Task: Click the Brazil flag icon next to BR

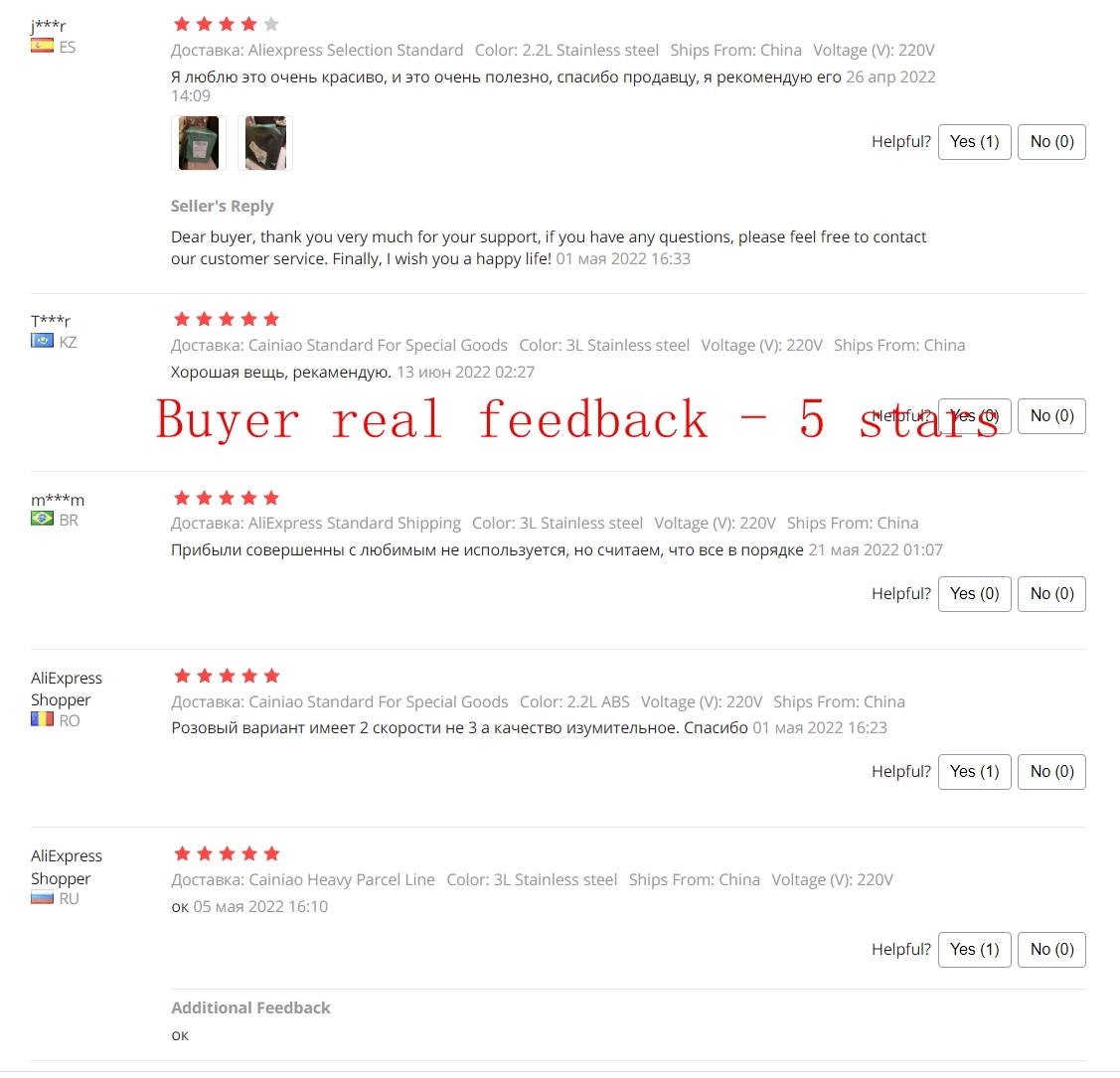Action: tap(42, 520)
